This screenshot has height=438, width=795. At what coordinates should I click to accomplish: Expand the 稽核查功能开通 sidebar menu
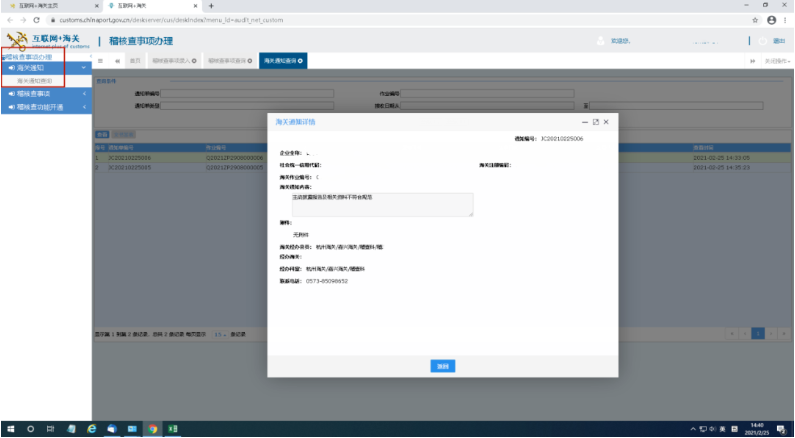(x=46, y=107)
